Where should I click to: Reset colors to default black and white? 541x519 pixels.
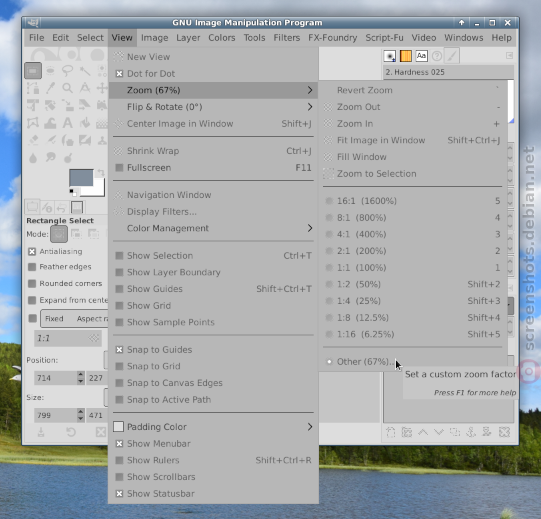pyautogui.click(x=72, y=192)
